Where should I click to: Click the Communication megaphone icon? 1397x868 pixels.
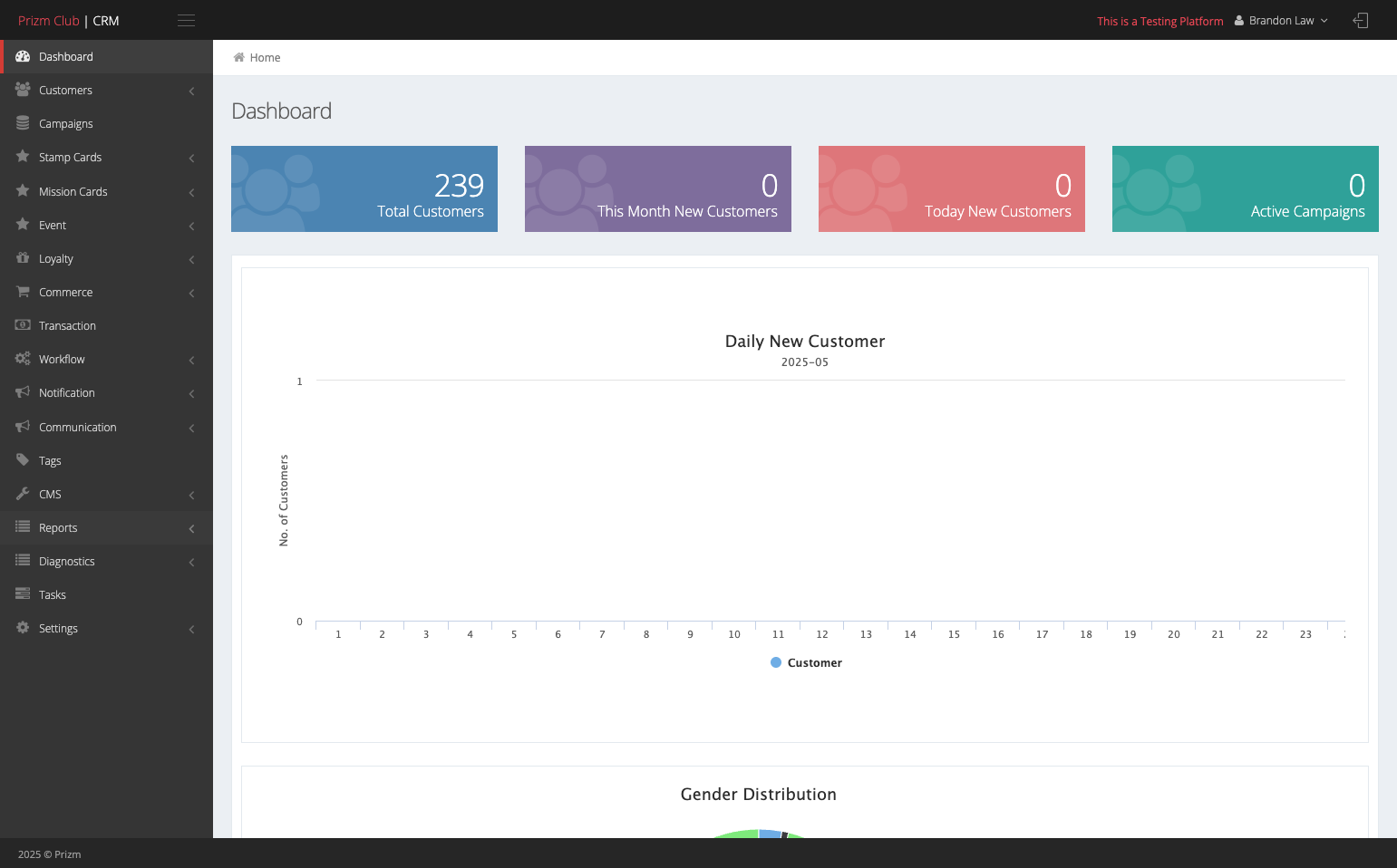coord(23,427)
